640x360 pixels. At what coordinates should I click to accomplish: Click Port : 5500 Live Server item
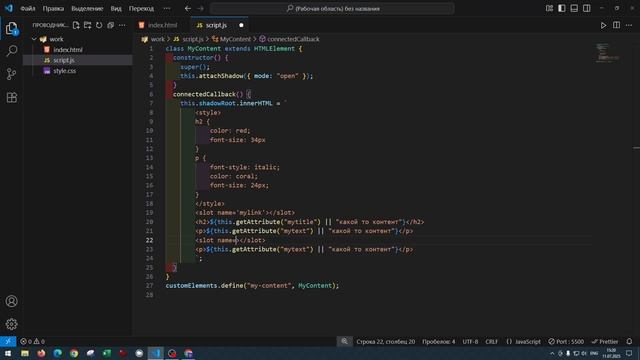[566, 341]
